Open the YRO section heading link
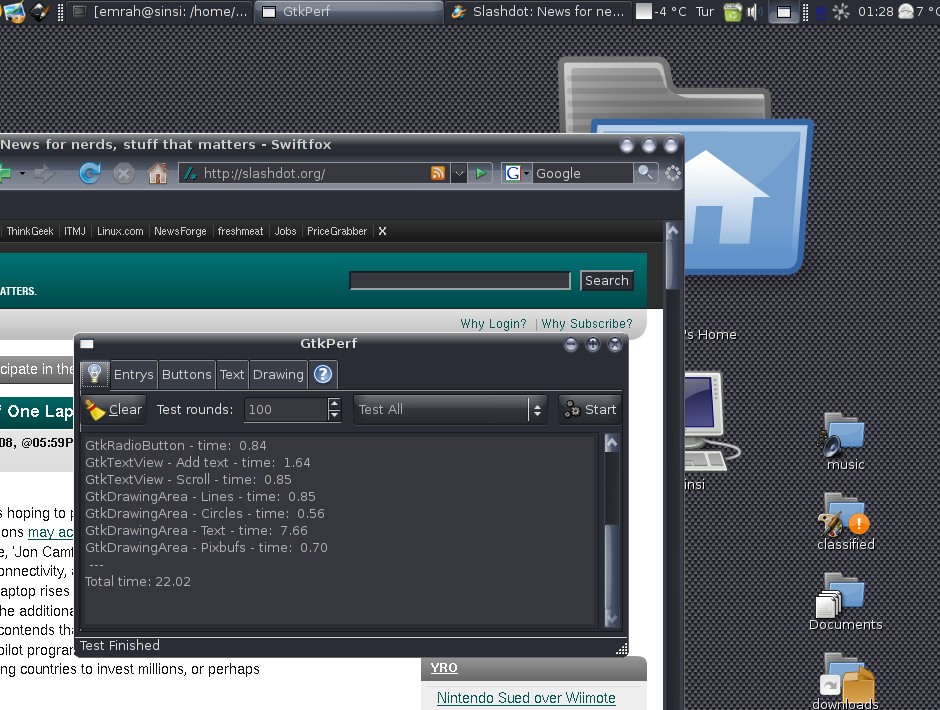This screenshot has height=710, width=940. tap(444, 667)
